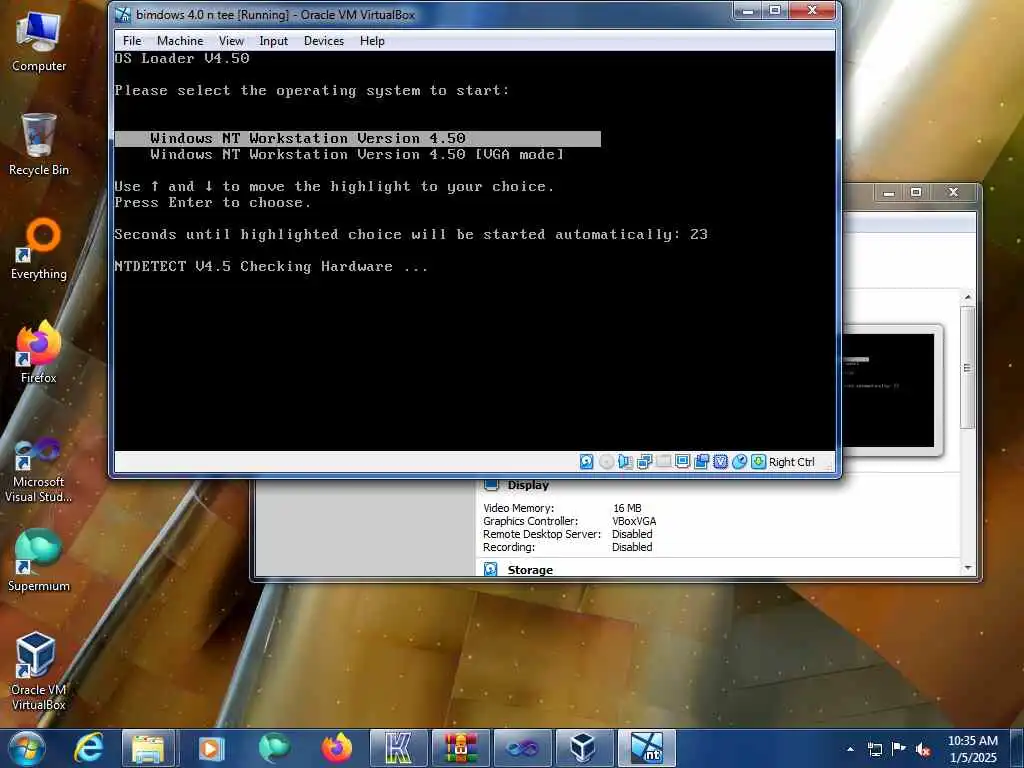The height and width of the screenshot is (768, 1024).
Task: Open the Input menu
Action: (273, 40)
